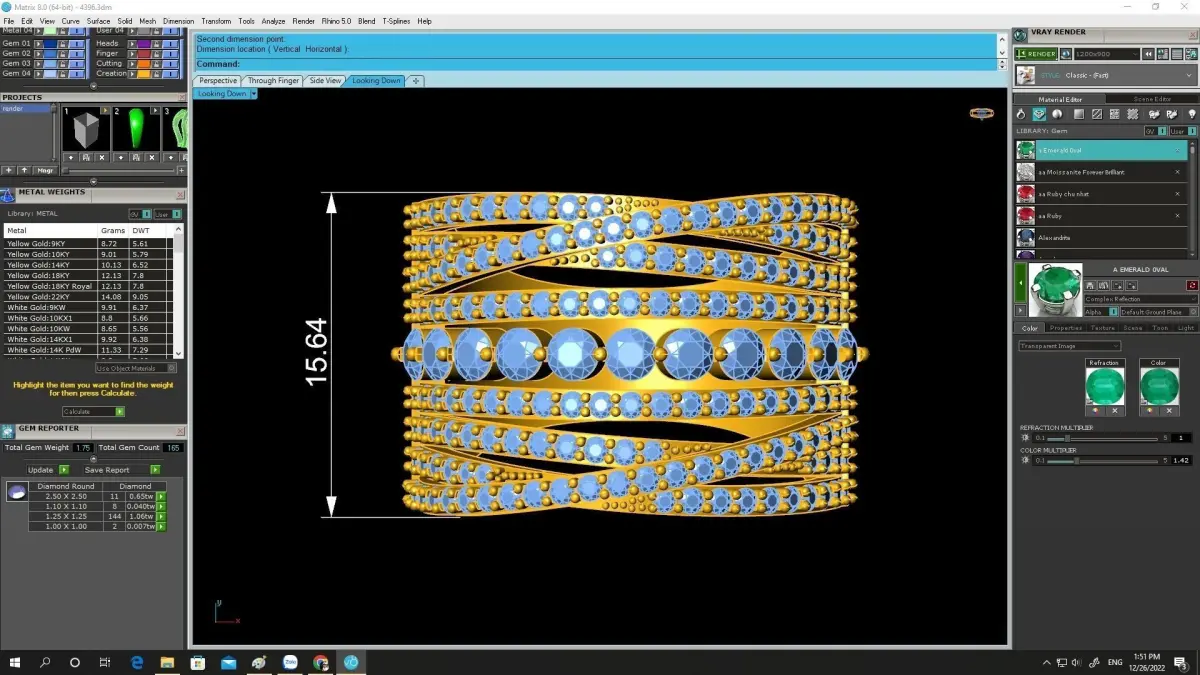Image resolution: width=1200 pixels, height=675 pixels.
Task: Toggle the lock on layer Gem 01
Action: [x=62, y=43]
